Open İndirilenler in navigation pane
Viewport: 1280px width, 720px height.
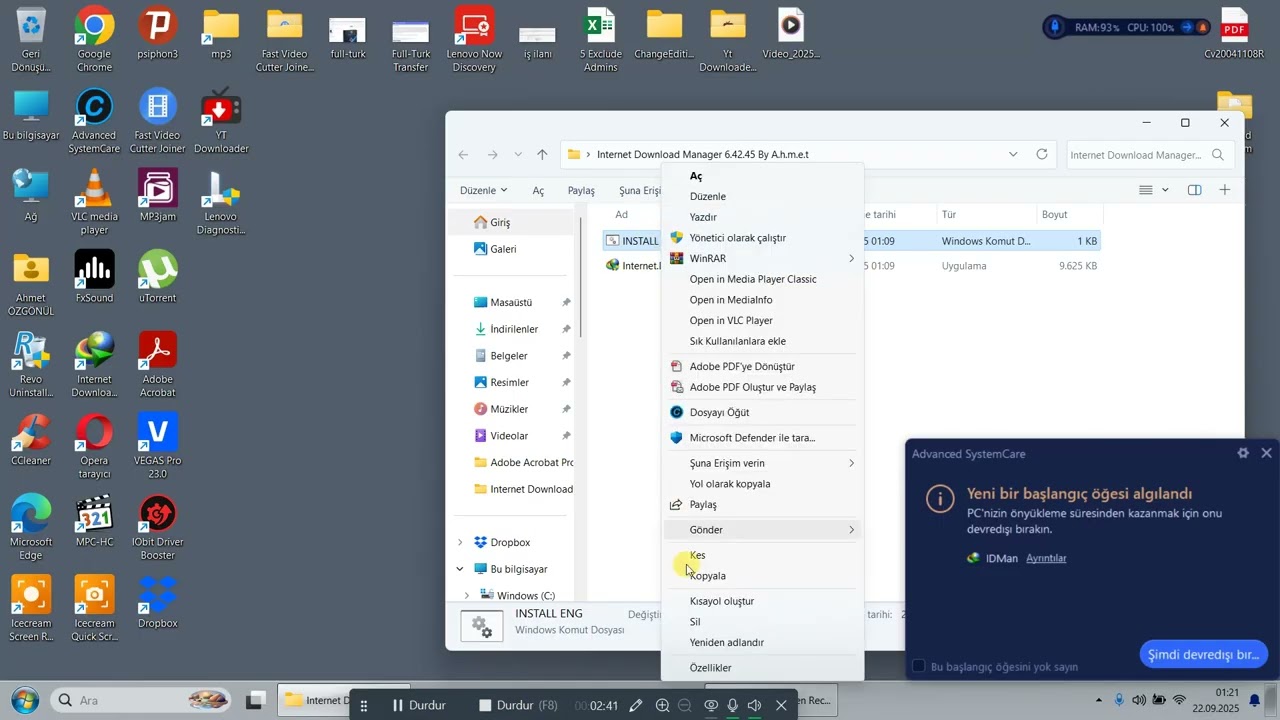pyautogui.click(x=512, y=329)
